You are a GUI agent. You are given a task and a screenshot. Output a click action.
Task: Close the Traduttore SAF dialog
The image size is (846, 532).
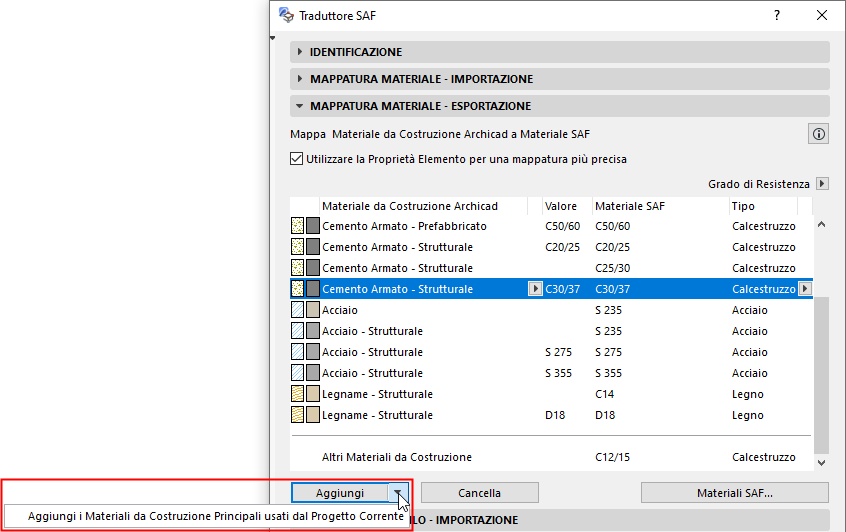tap(822, 15)
